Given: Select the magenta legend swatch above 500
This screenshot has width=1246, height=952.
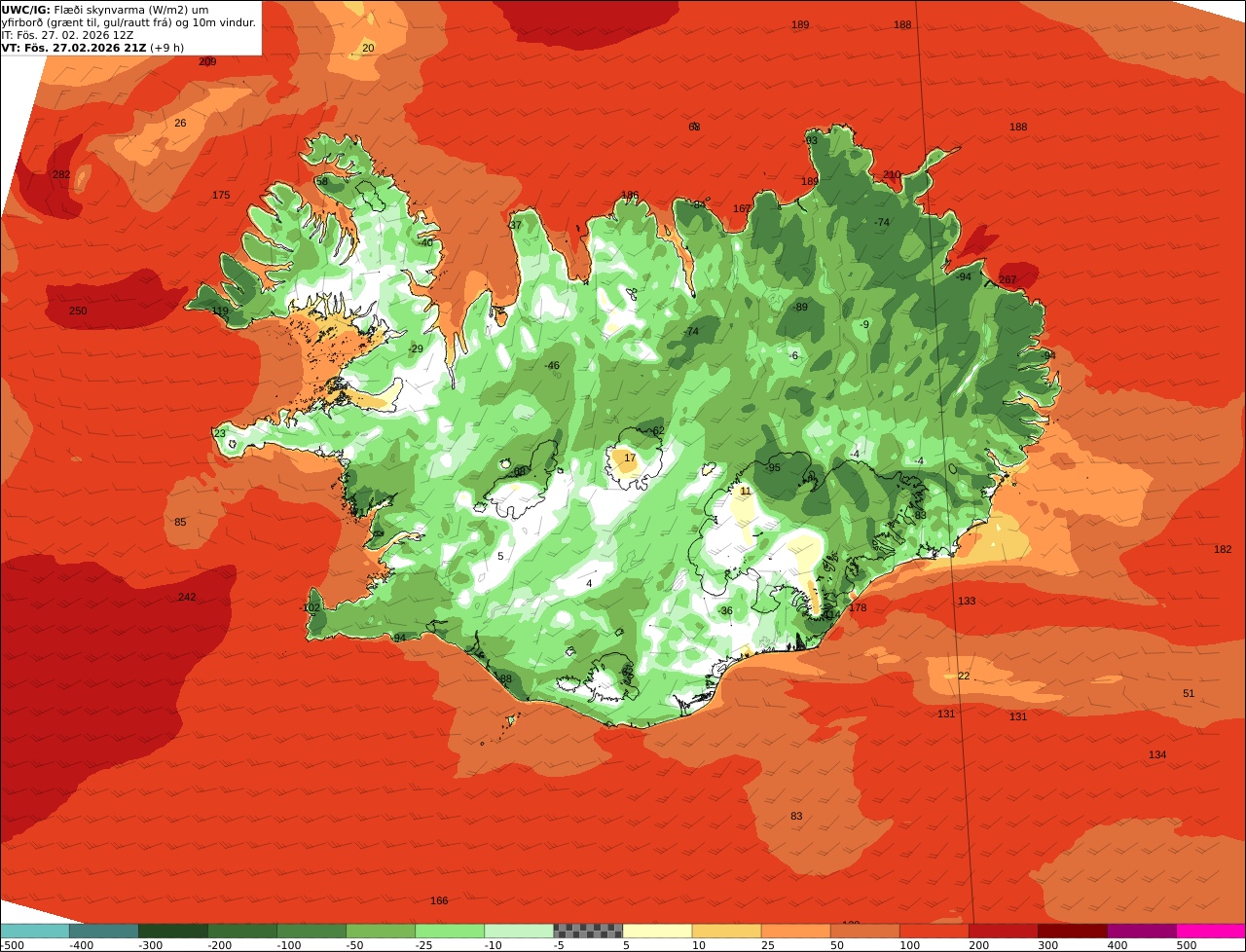Looking at the screenshot, I should click(1210, 931).
